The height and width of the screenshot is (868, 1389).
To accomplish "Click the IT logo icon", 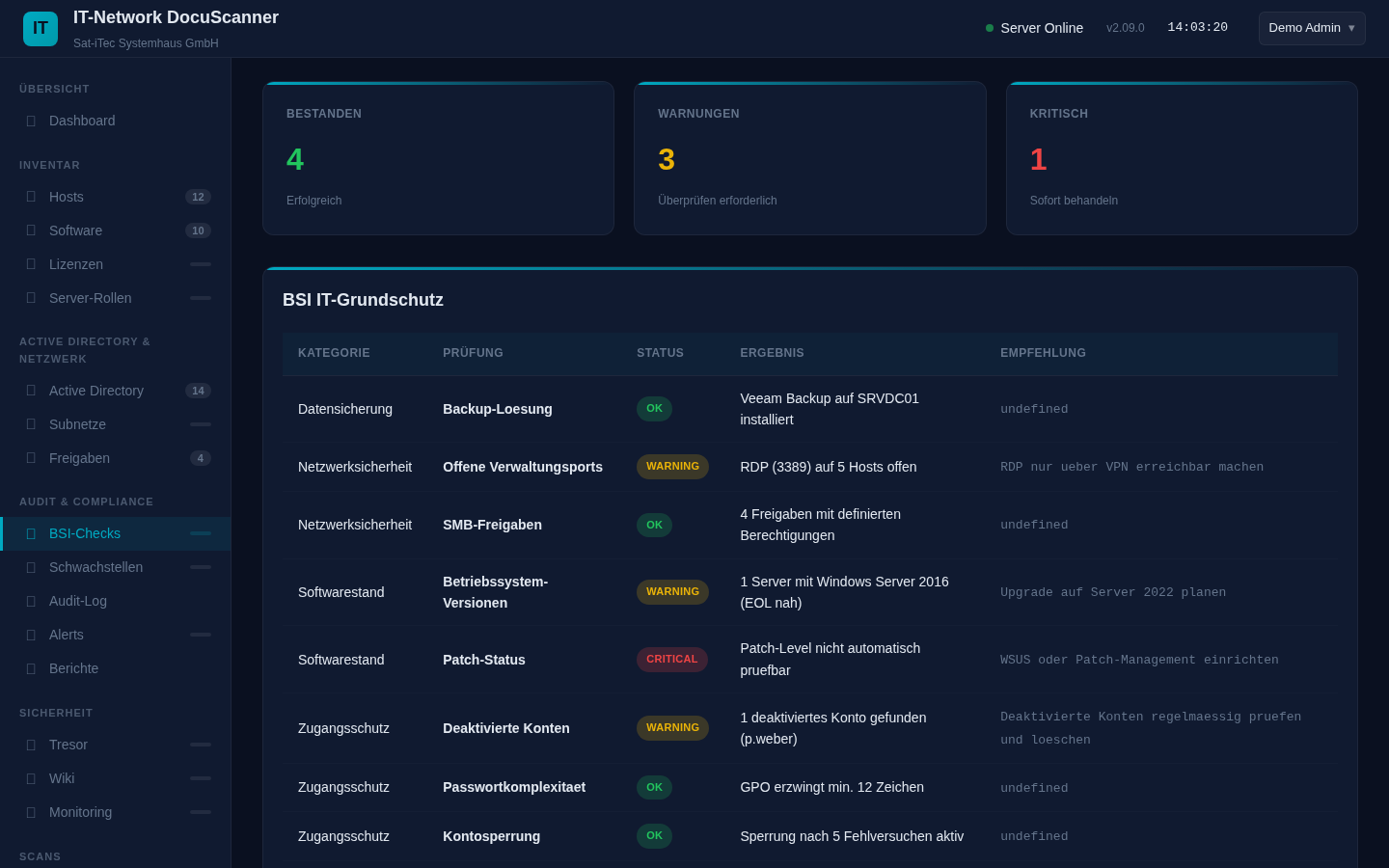I will pos(41,29).
